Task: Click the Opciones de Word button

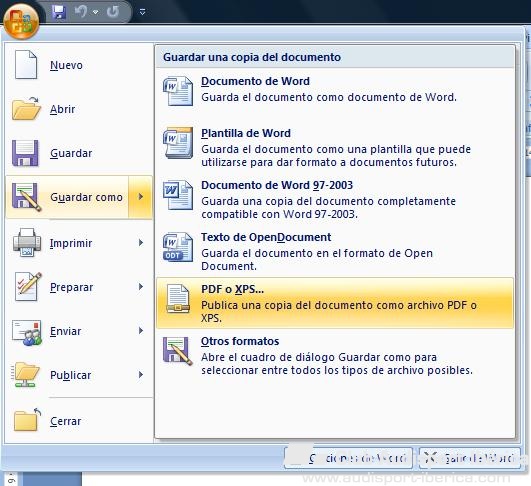Action: (348, 458)
